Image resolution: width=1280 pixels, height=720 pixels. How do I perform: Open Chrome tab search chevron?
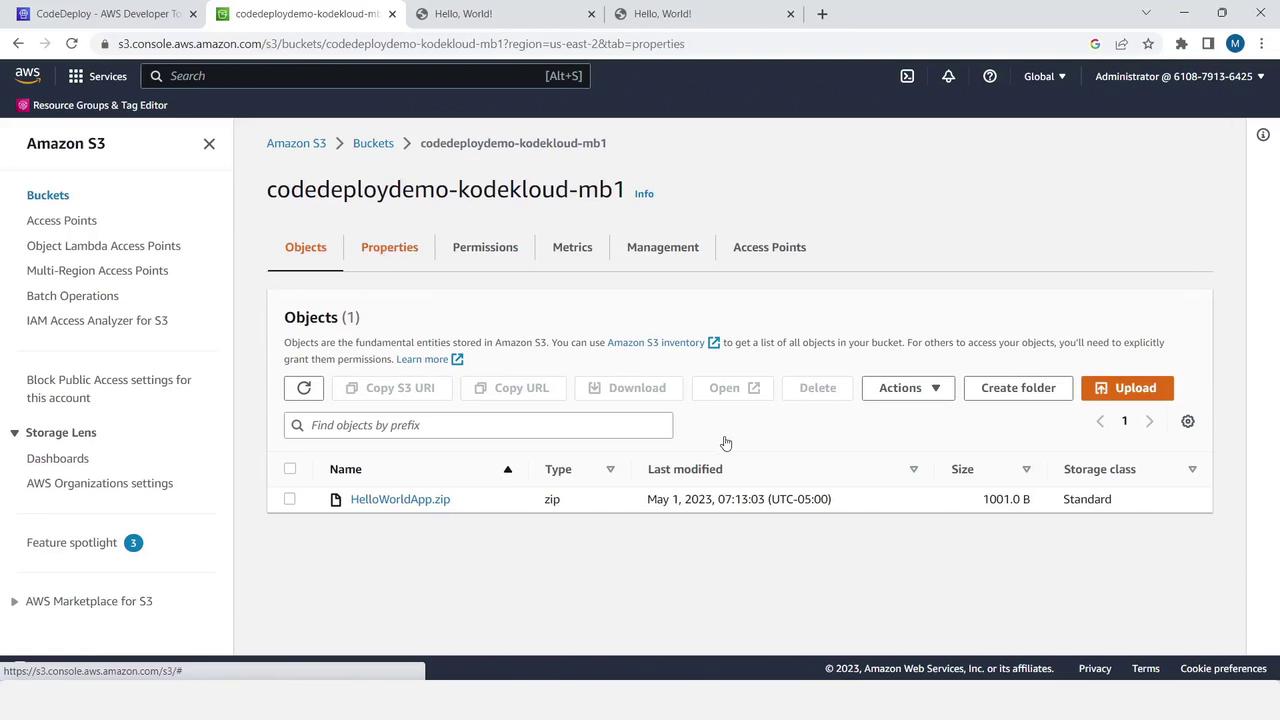1146,13
